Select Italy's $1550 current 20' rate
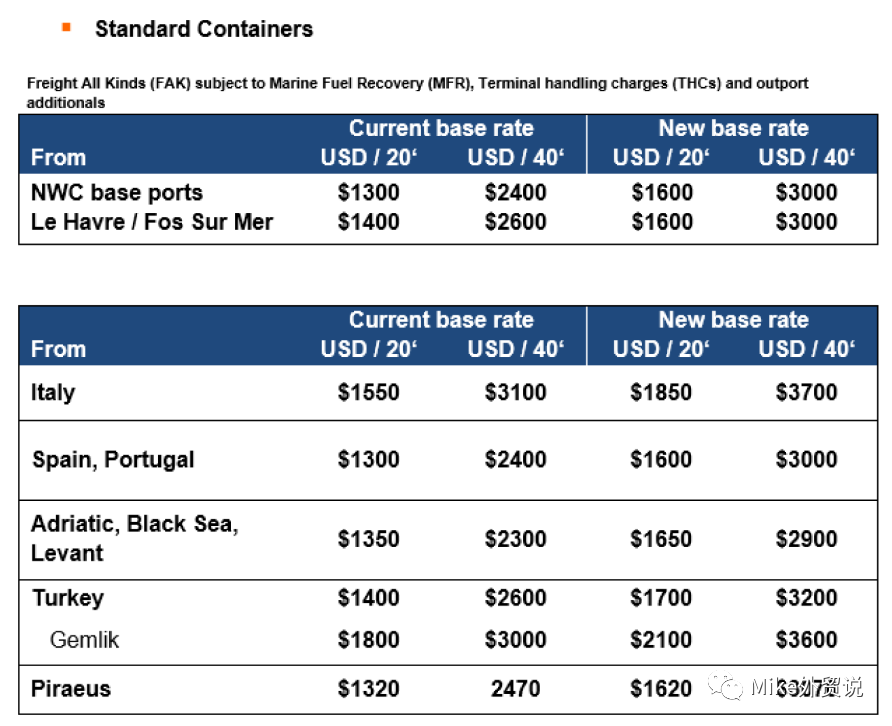Image resolution: width=892 pixels, height=726 pixels. tap(368, 392)
